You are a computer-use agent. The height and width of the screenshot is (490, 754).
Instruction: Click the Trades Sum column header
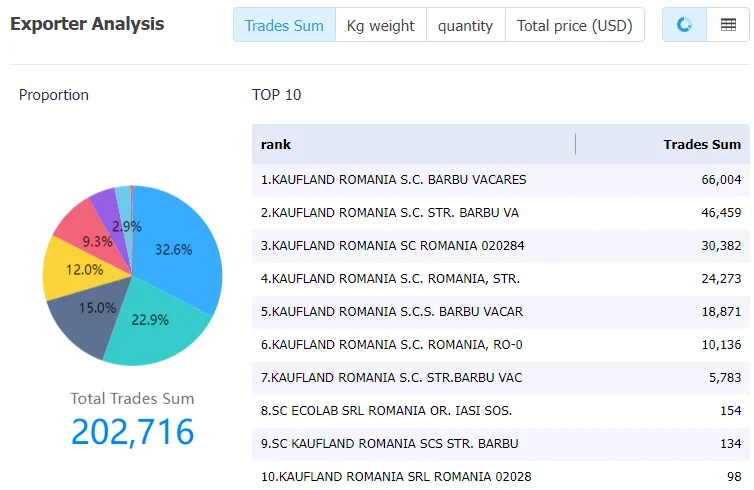pos(702,144)
